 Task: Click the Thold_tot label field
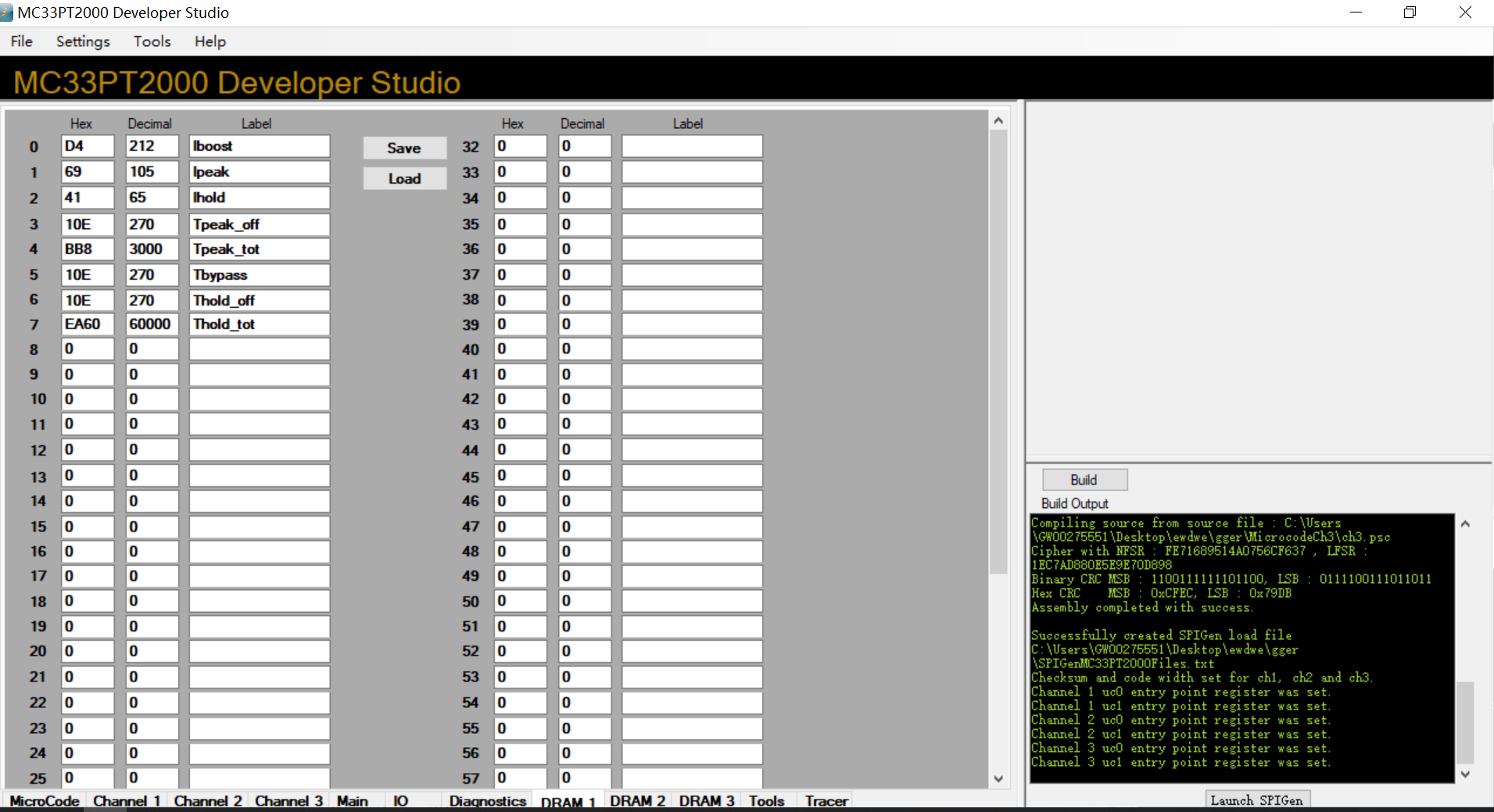pos(260,324)
